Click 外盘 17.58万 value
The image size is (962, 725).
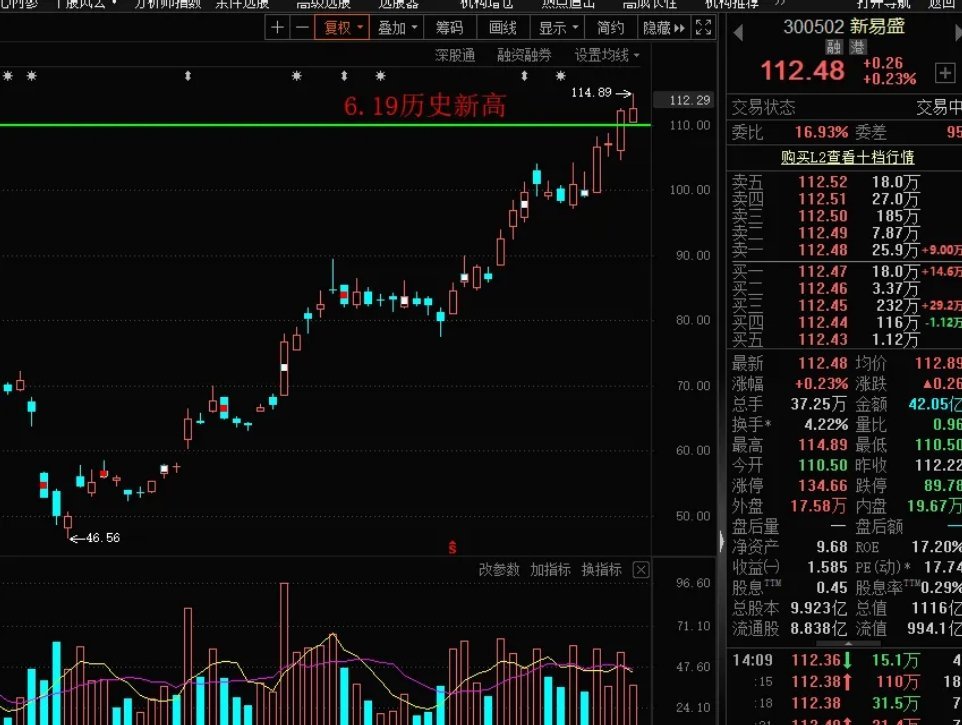(x=818, y=506)
